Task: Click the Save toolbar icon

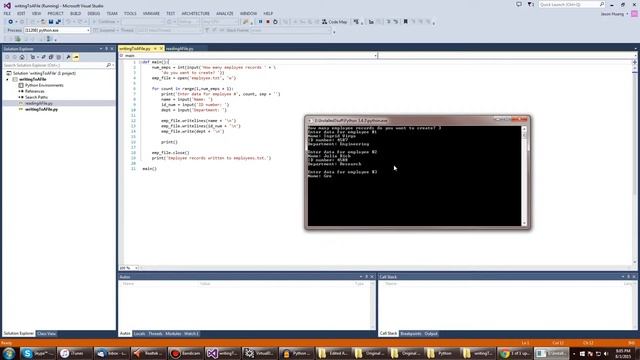Action: tap(51, 22)
